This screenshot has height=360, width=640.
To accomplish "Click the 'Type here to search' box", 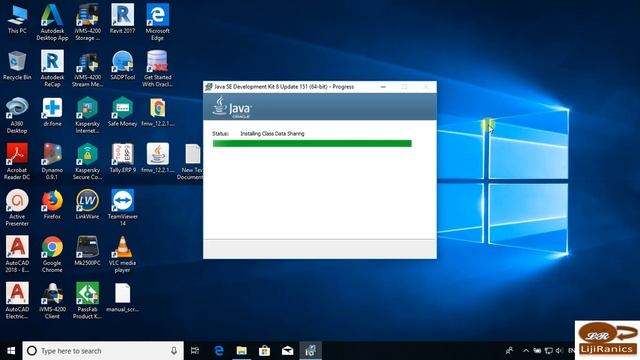I will pos(103,351).
